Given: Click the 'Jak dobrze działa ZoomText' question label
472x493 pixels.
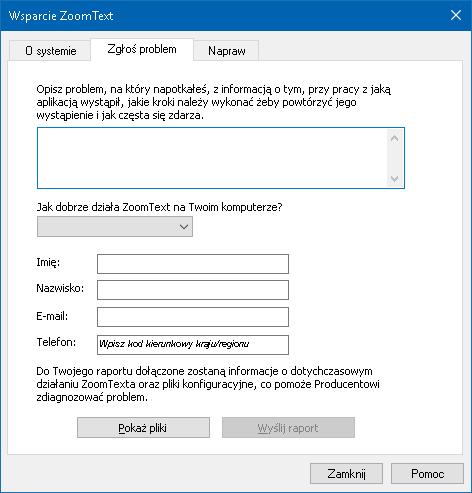Looking at the screenshot, I should [159, 207].
